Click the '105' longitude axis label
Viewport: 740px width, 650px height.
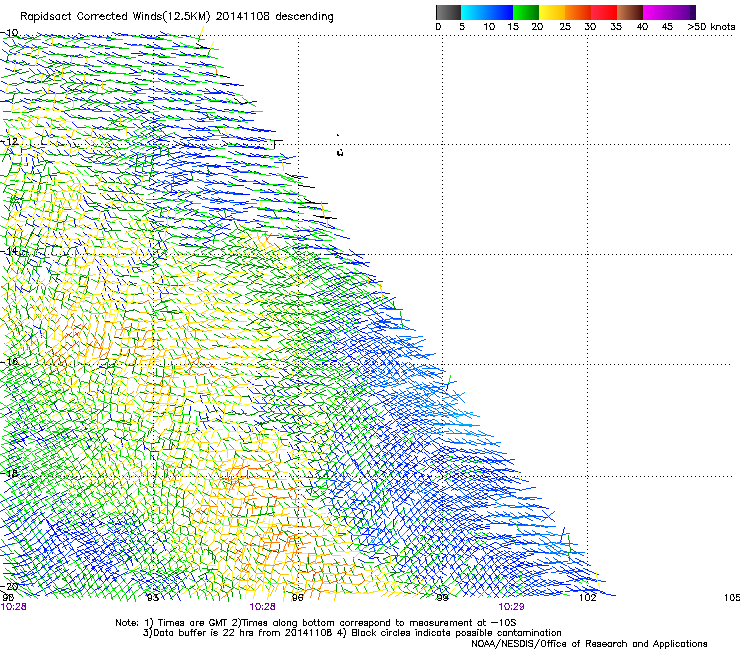pos(732,598)
